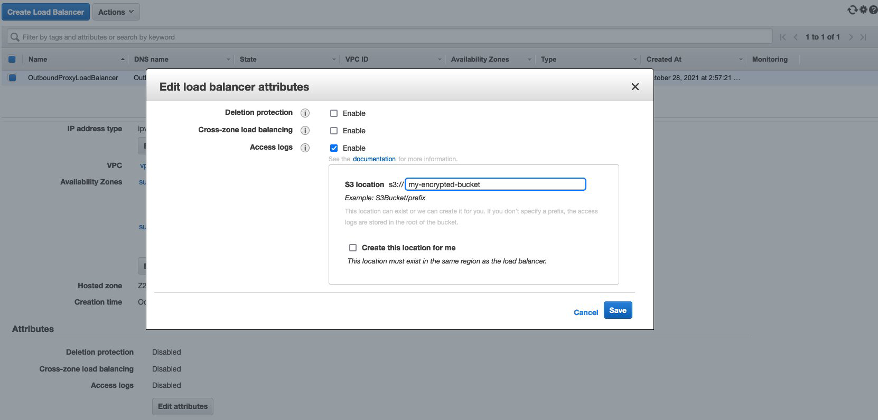
Task: Click 'Example: S3Bucket/prefix' hint text
Action: coord(385,198)
